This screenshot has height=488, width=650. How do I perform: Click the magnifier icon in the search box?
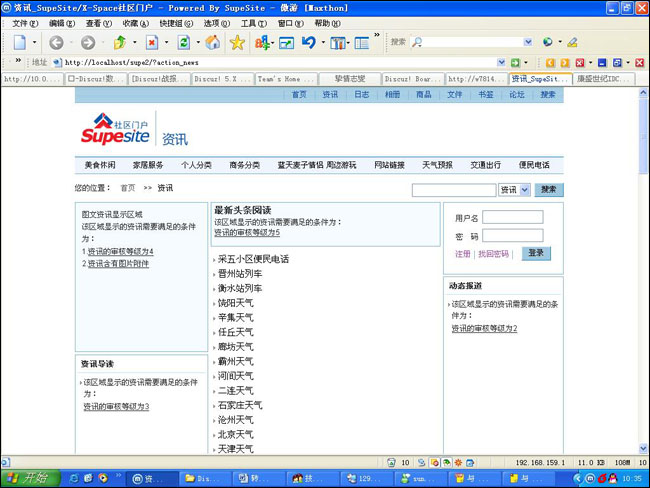(417, 42)
